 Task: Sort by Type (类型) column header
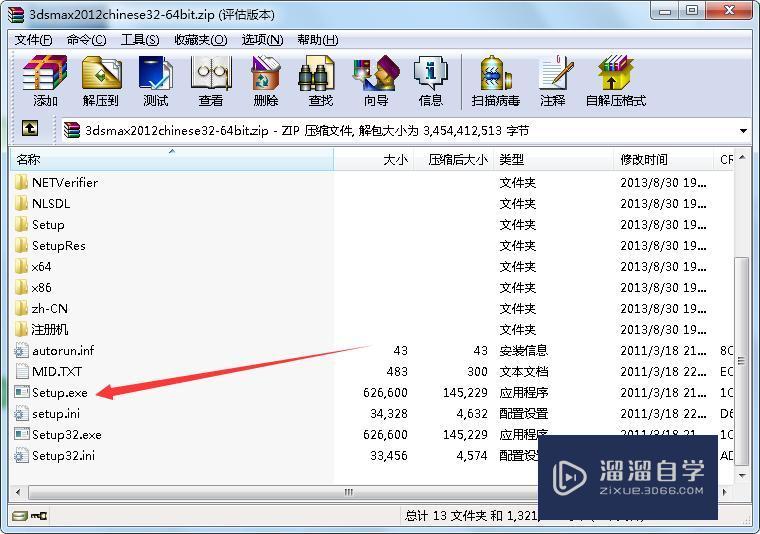554,159
